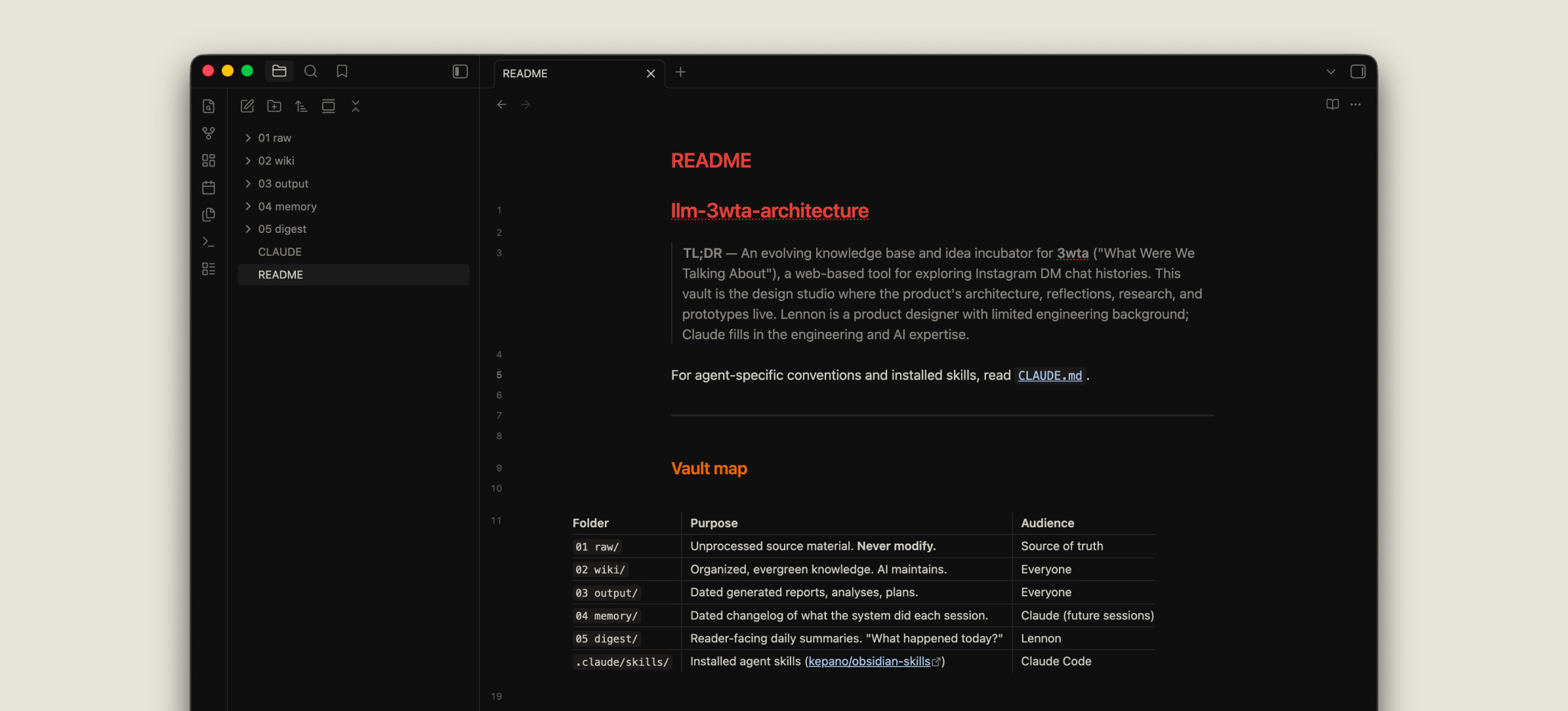
Task: Click the "Claude Code" audience cell
Action: tap(1056, 662)
